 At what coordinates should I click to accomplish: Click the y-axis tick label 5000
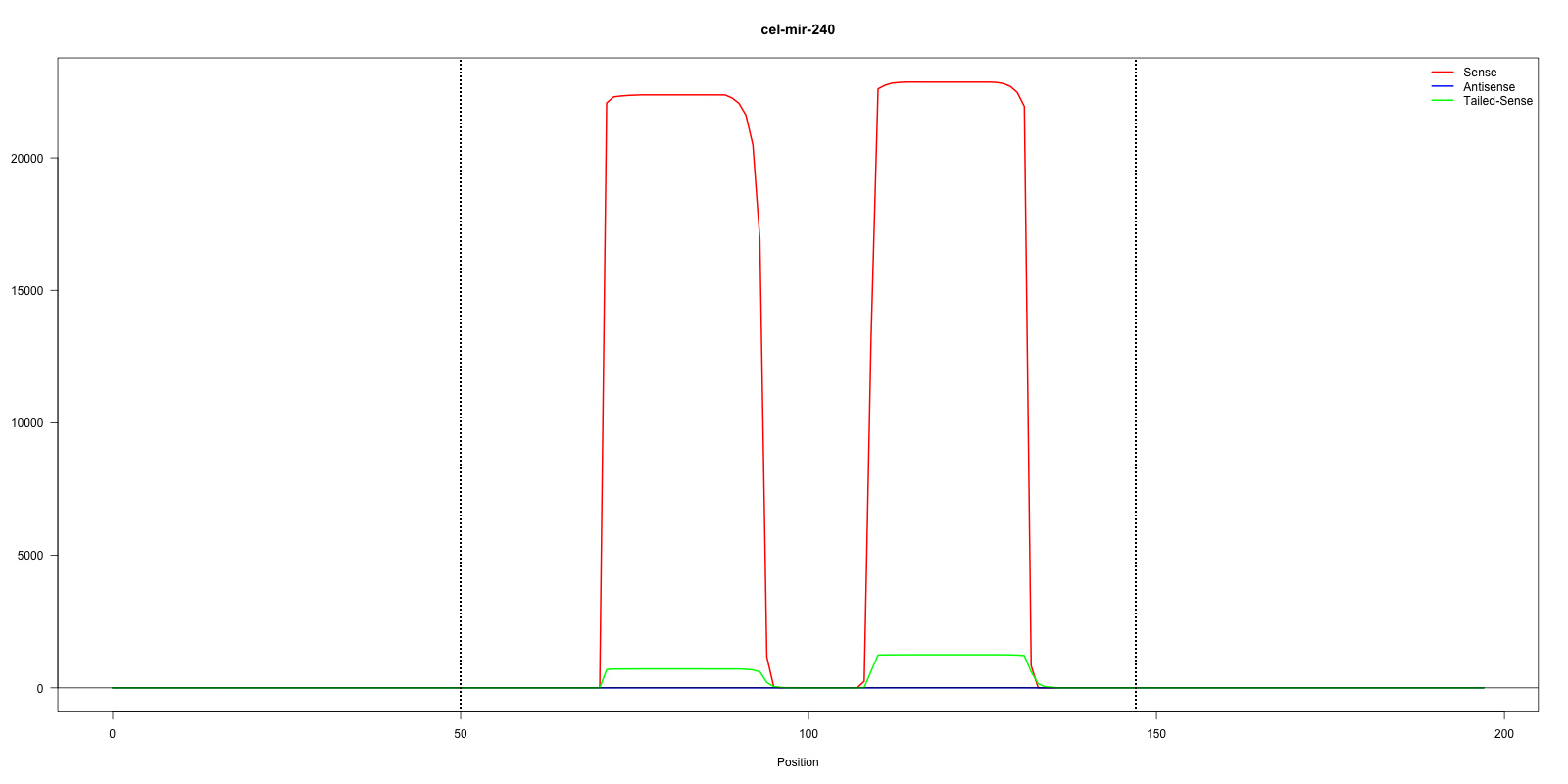tap(29, 556)
